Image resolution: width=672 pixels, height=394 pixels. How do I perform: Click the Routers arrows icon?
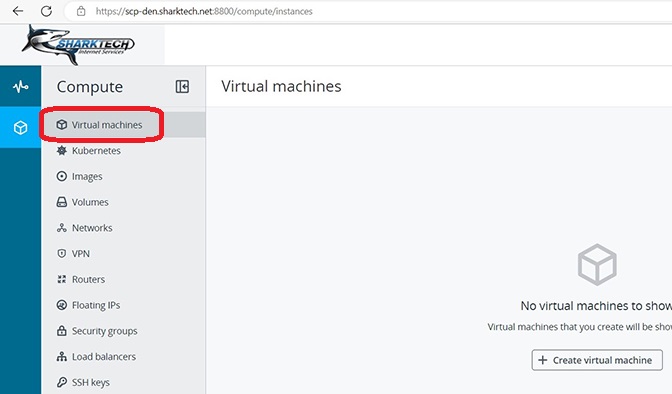pos(62,279)
